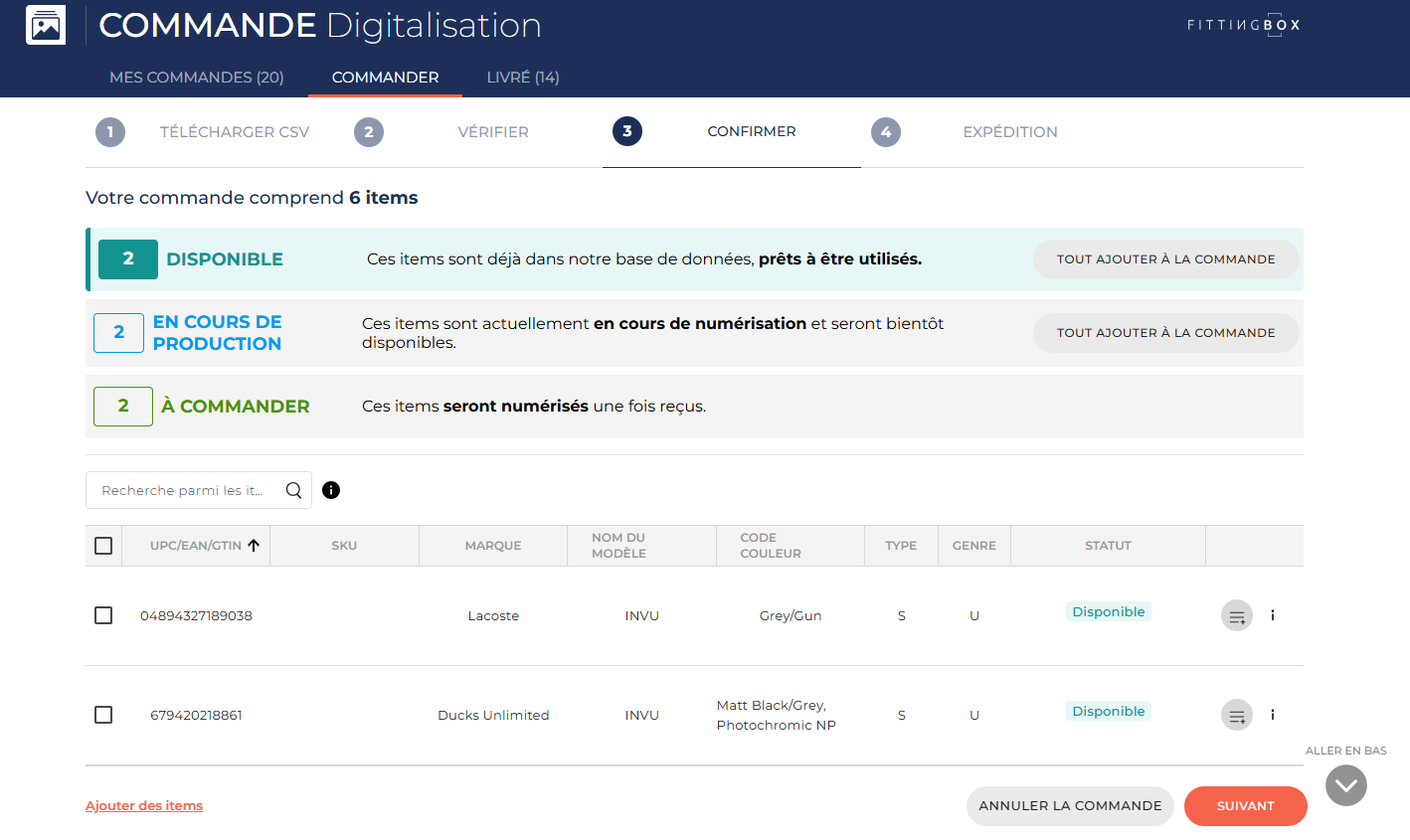Click the Ajouter des items link
1410x840 pixels.
click(x=144, y=806)
